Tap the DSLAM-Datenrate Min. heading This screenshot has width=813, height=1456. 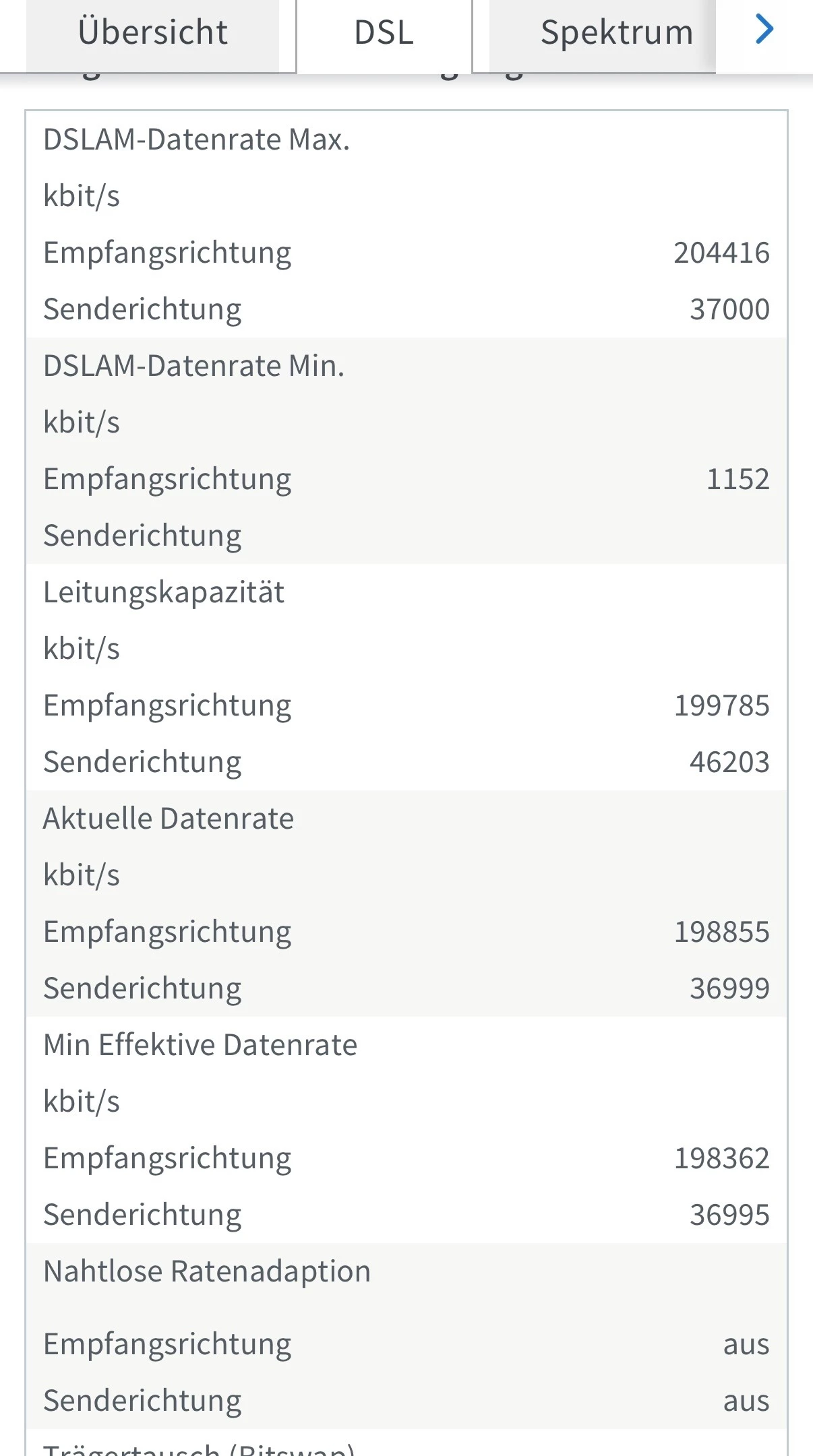click(x=193, y=366)
